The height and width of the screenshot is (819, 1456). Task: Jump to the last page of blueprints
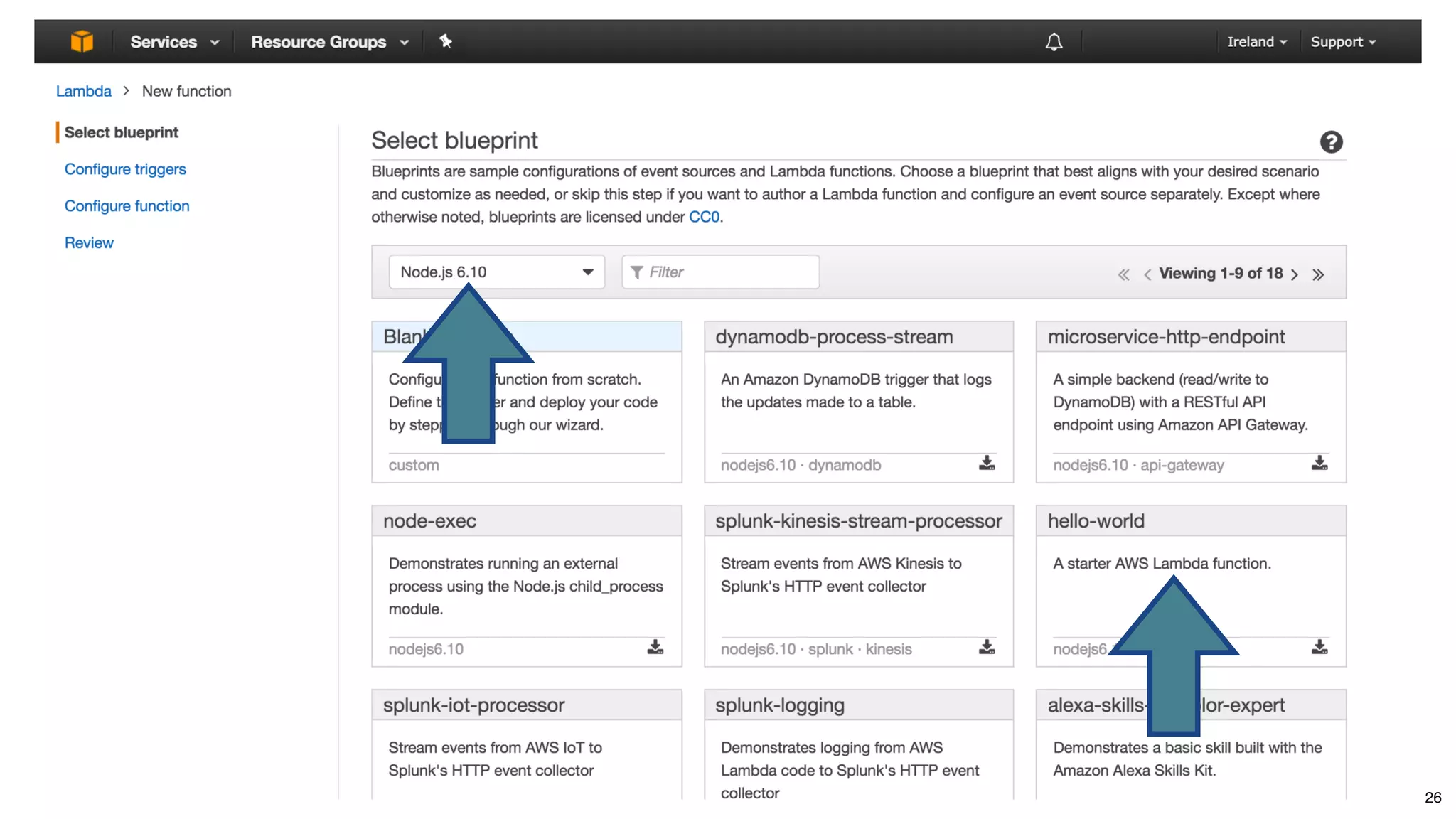(x=1318, y=274)
